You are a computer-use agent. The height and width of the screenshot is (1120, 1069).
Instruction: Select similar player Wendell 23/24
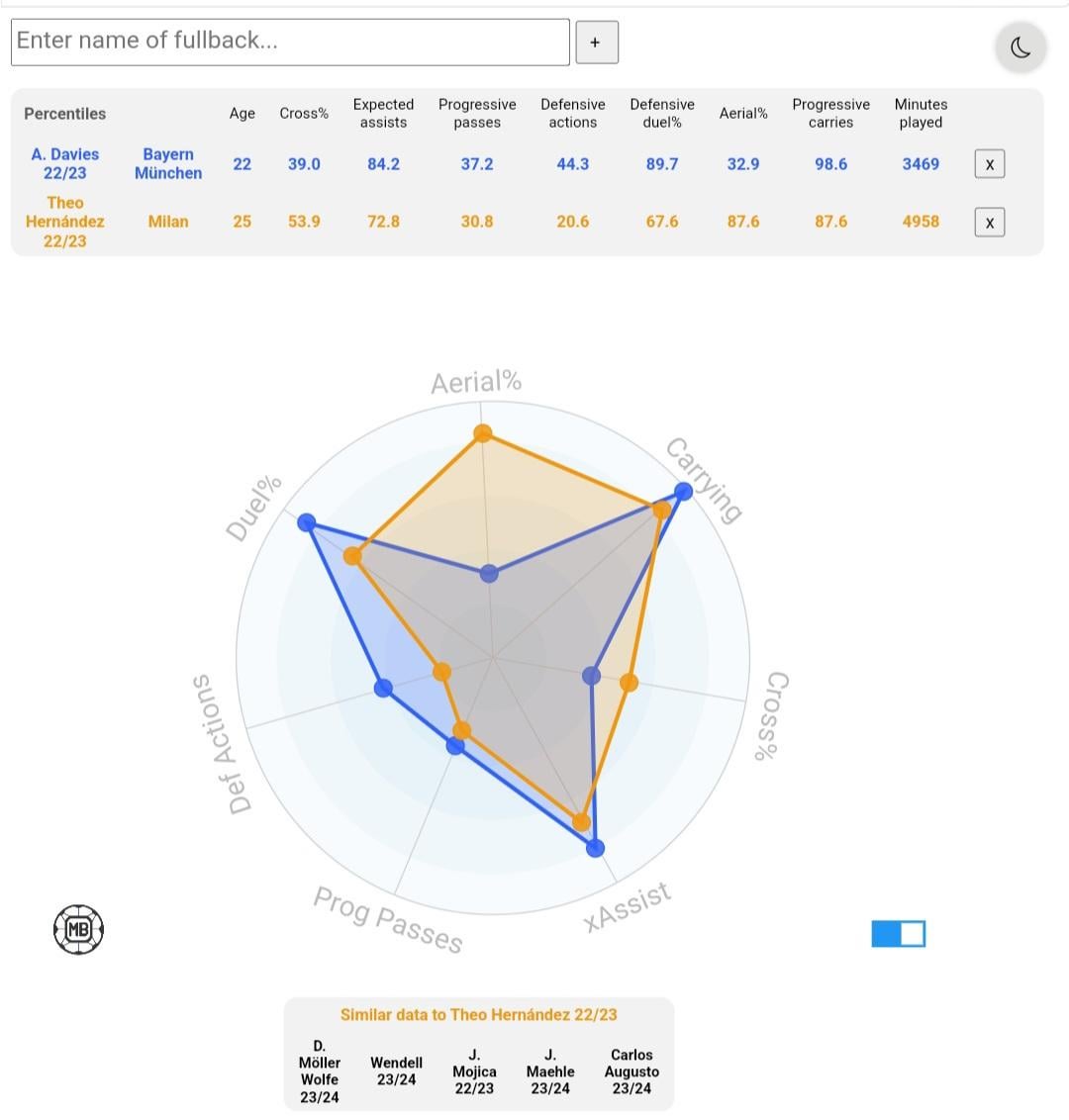click(x=396, y=1072)
